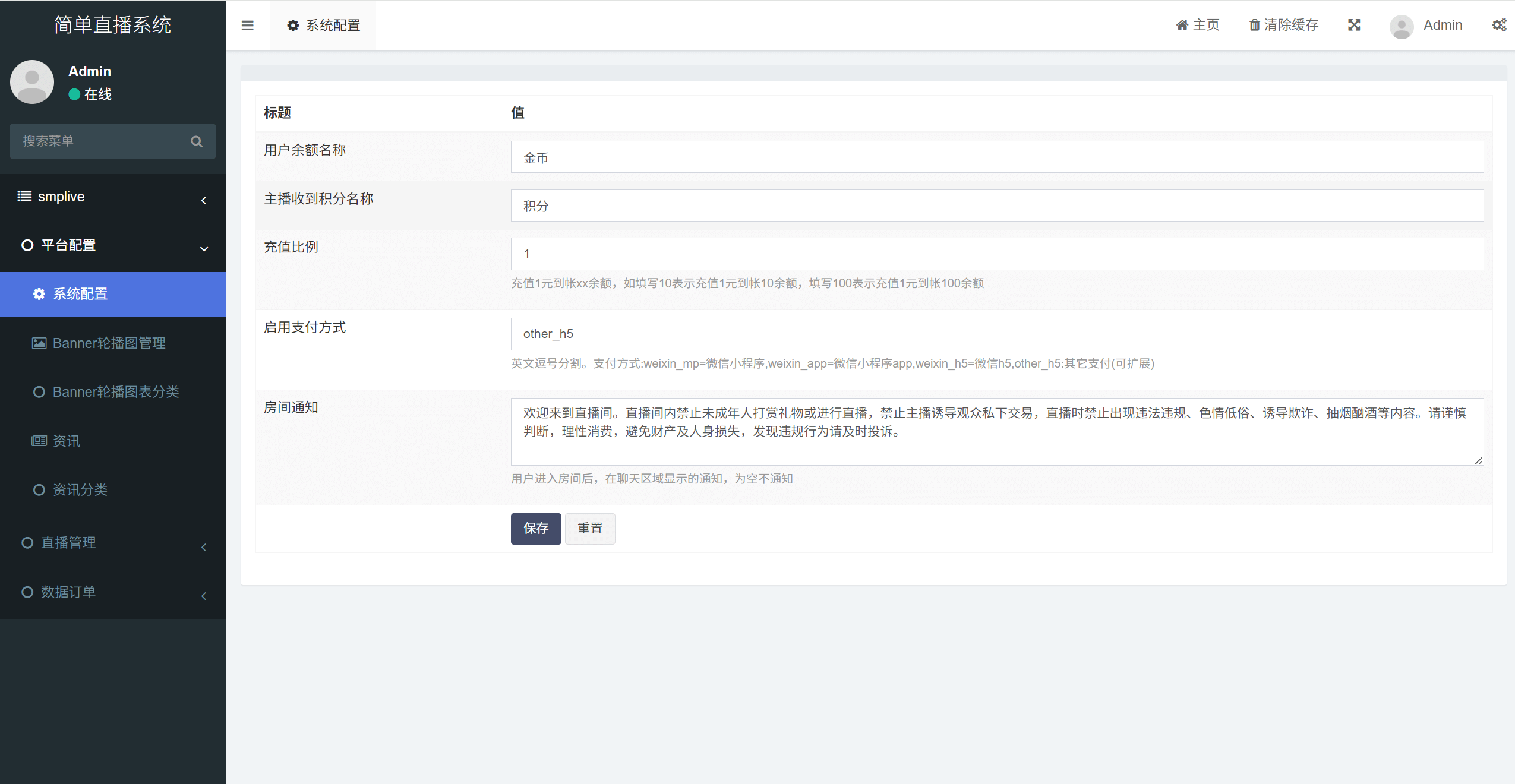The width and height of the screenshot is (1515, 784).
Task: Expand the 数据订单 menu section
Action: coord(113,592)
